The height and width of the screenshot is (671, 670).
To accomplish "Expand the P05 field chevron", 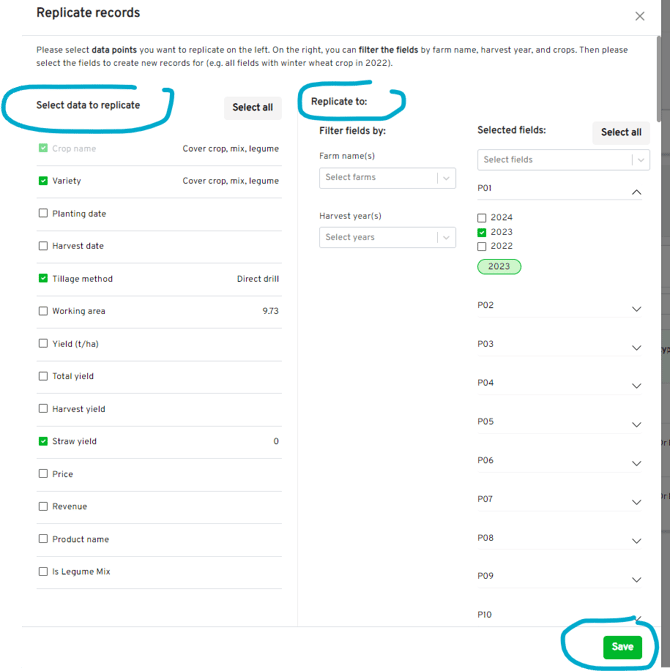I will (x=636, y=425).
